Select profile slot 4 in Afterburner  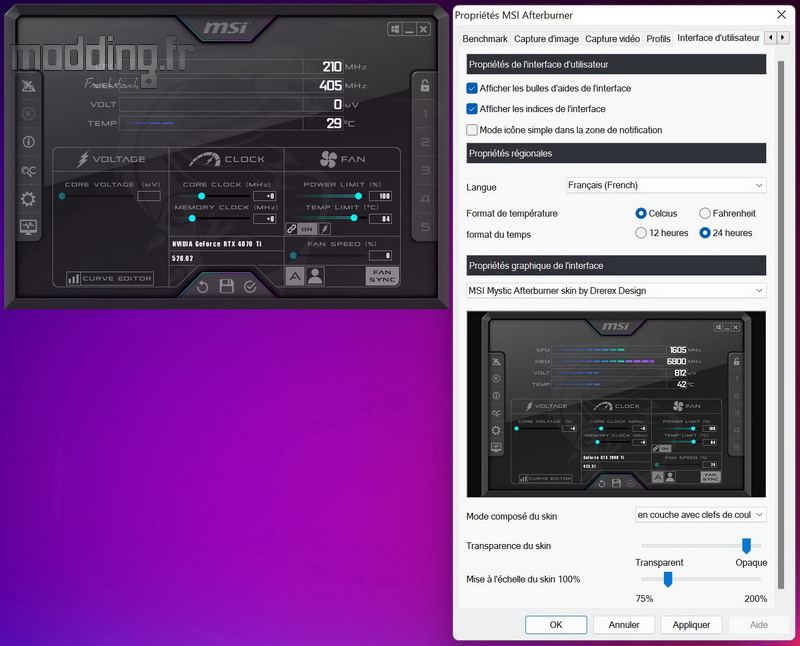pyautogui.click(x=424, y=198)
